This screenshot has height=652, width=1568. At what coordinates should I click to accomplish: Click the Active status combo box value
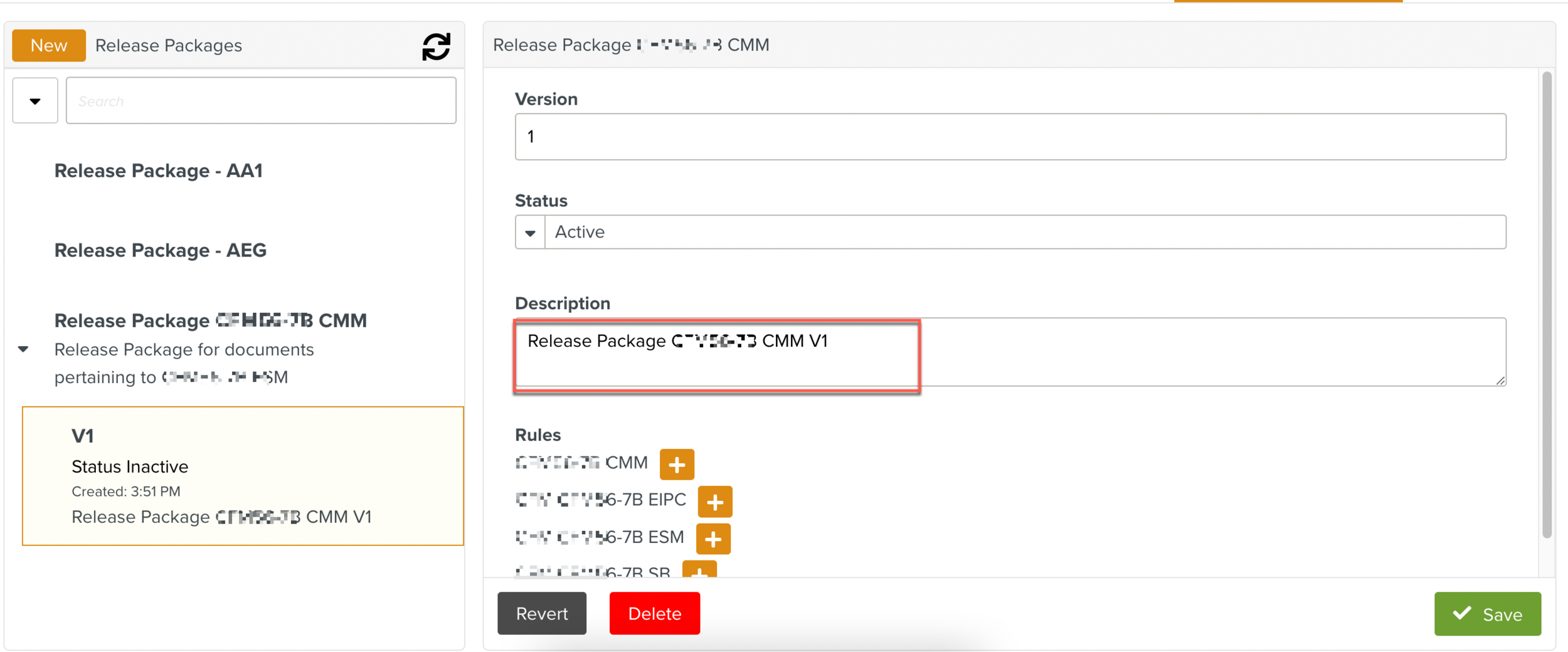[x=1025, y=233]
